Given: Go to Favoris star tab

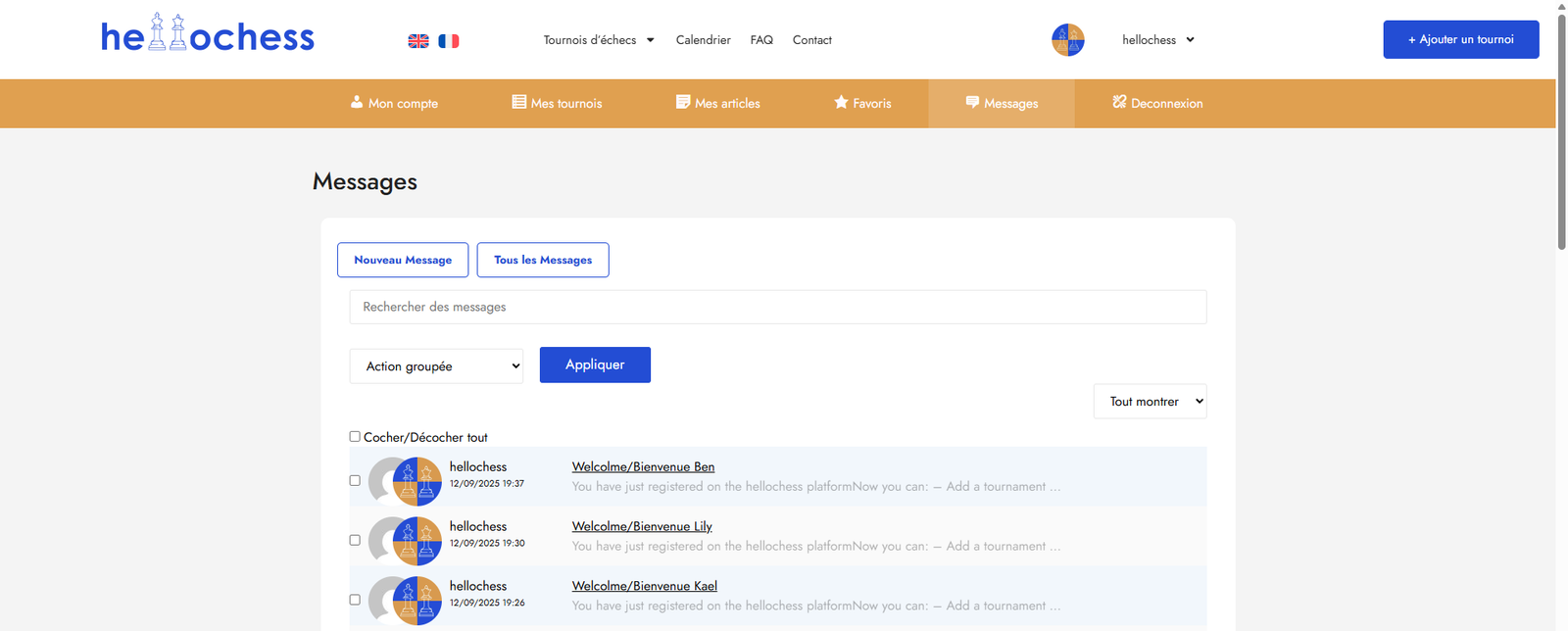Looking at the screenshot, I should click(862, 103).
